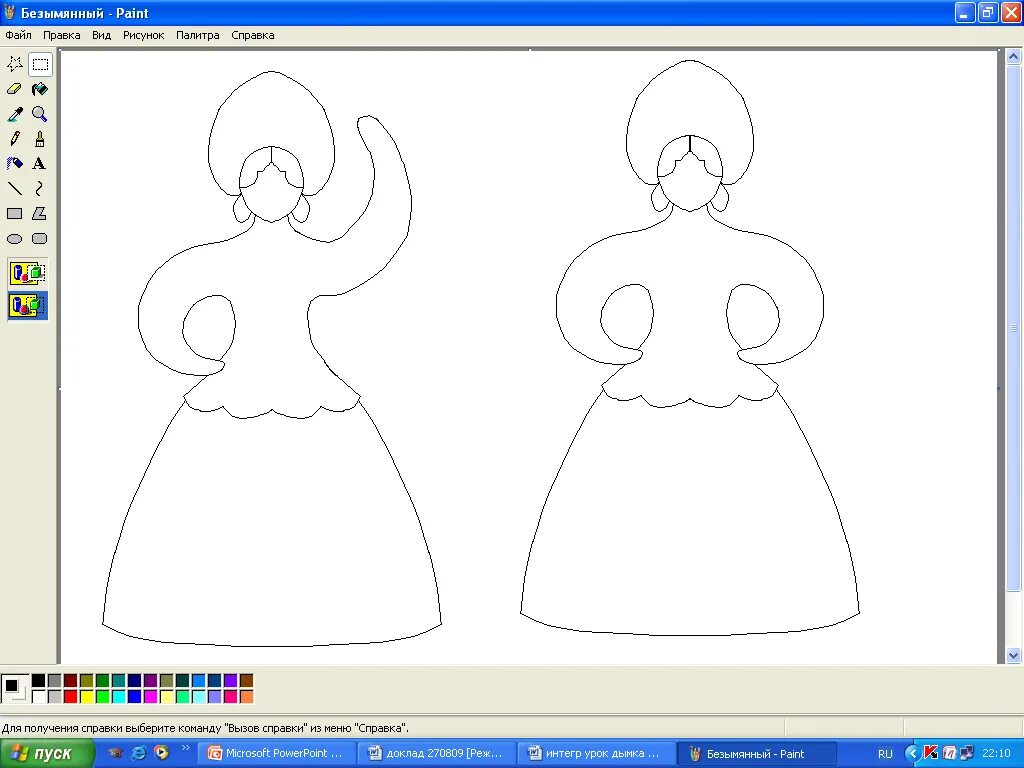Pick the straight Line tool
Viewport: 1024px width, 768px height.
click(15, 189)
